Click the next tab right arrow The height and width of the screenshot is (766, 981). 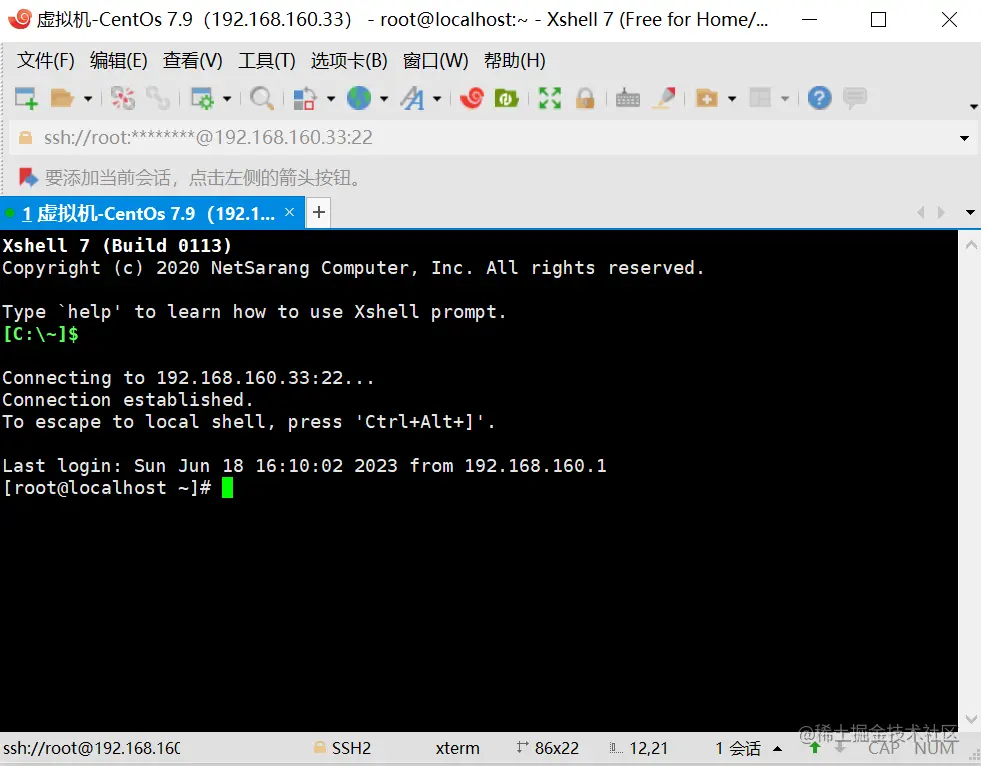[941, 213]
